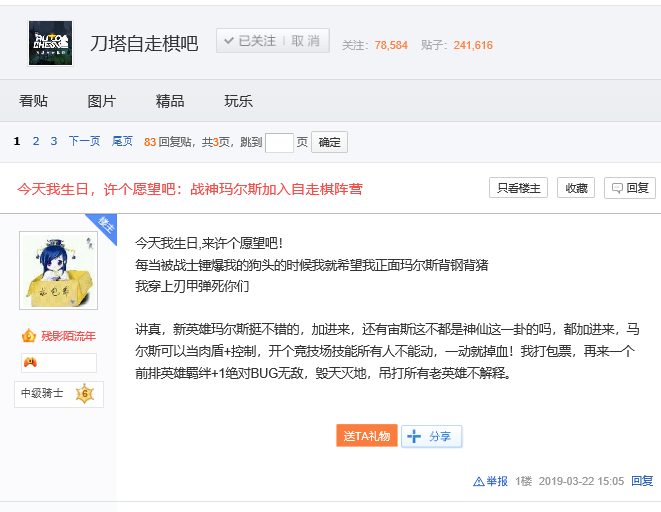The height and width of the screenshot is (512, 661).
Task: Go to 下一页 in the pagination
Action: tap(84, 142)
